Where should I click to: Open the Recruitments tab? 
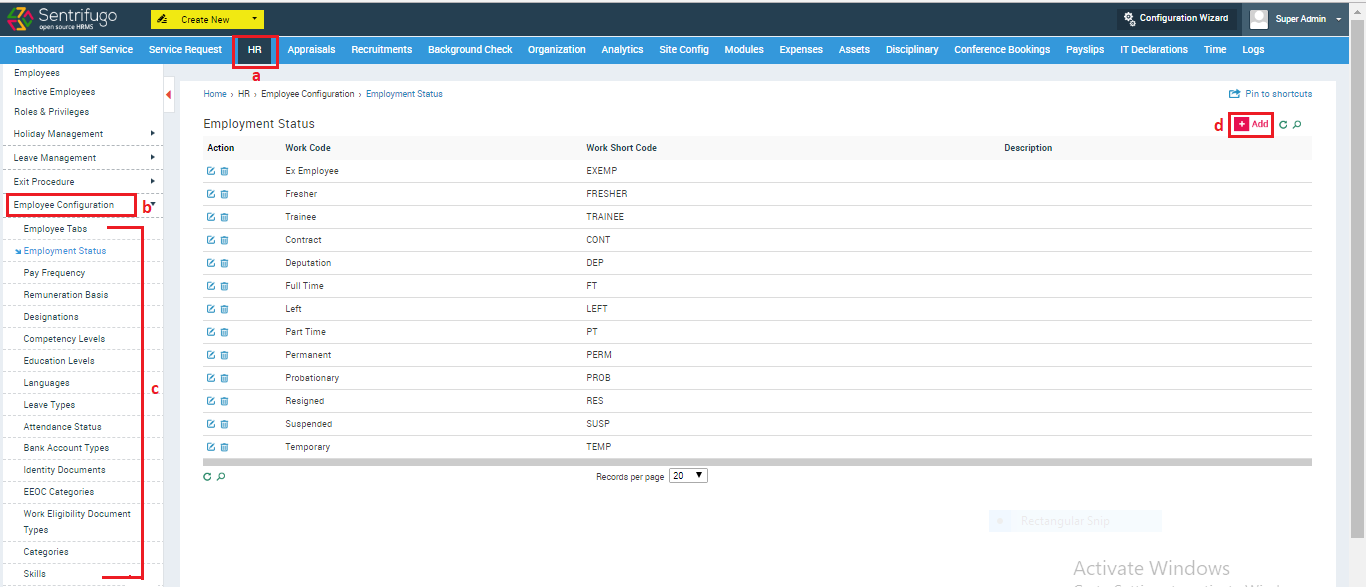point(382,49)
